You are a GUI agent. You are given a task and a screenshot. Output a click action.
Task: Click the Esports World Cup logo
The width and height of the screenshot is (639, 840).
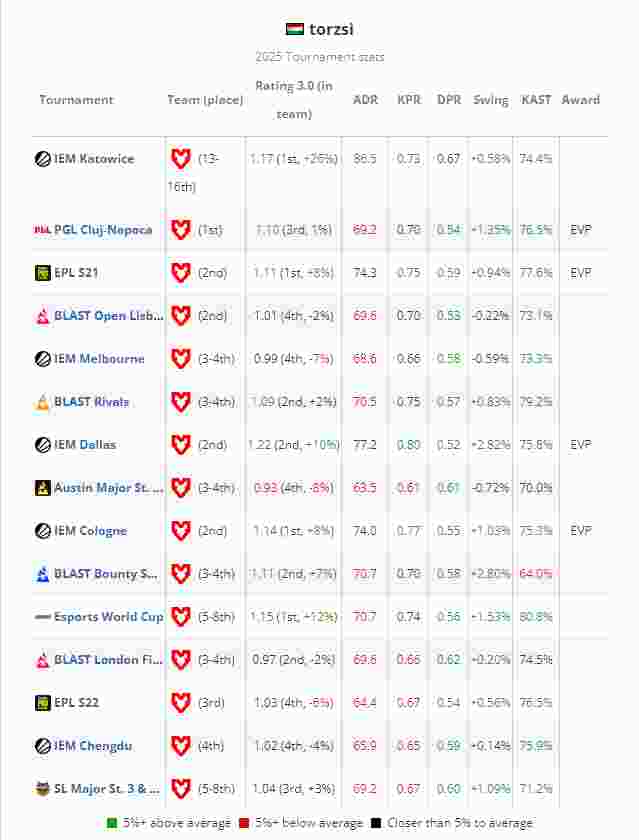pyautogui.click(x=43, y=617)
